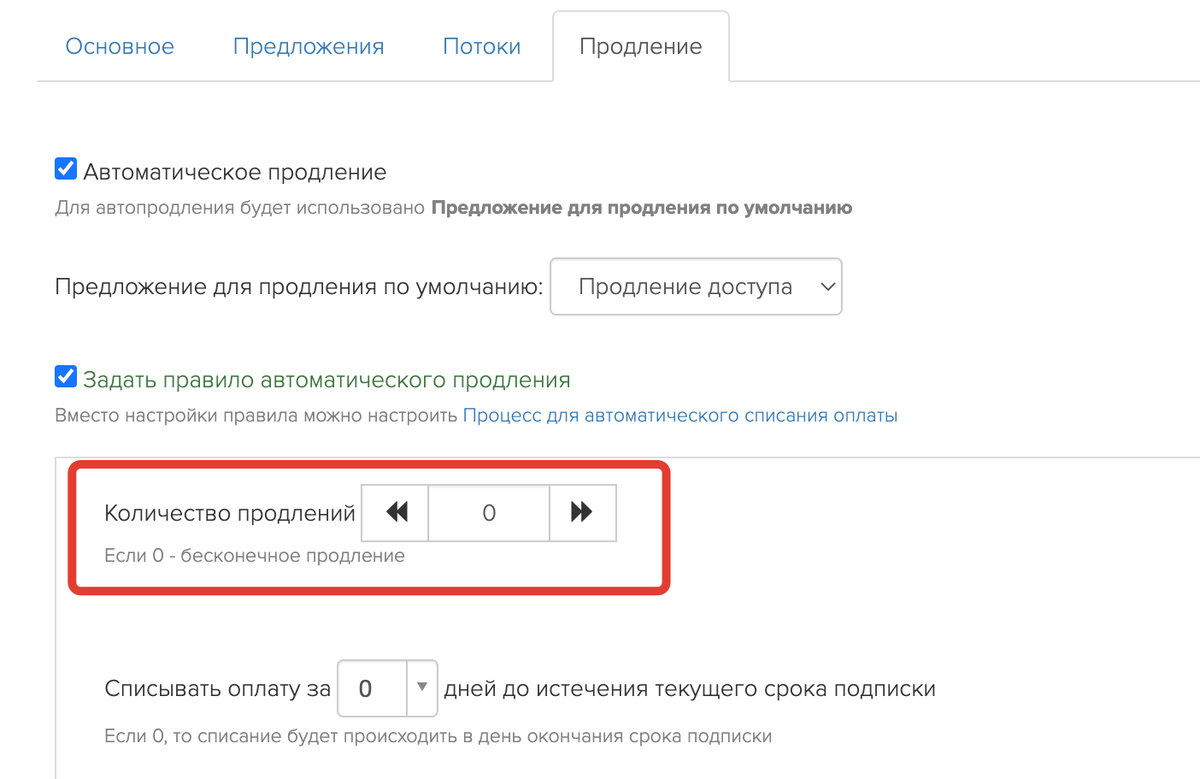This screenshot has width=1200, height=779.
Task: Click the Списывать оплату days value field
Action: click(x=372, y=688)
